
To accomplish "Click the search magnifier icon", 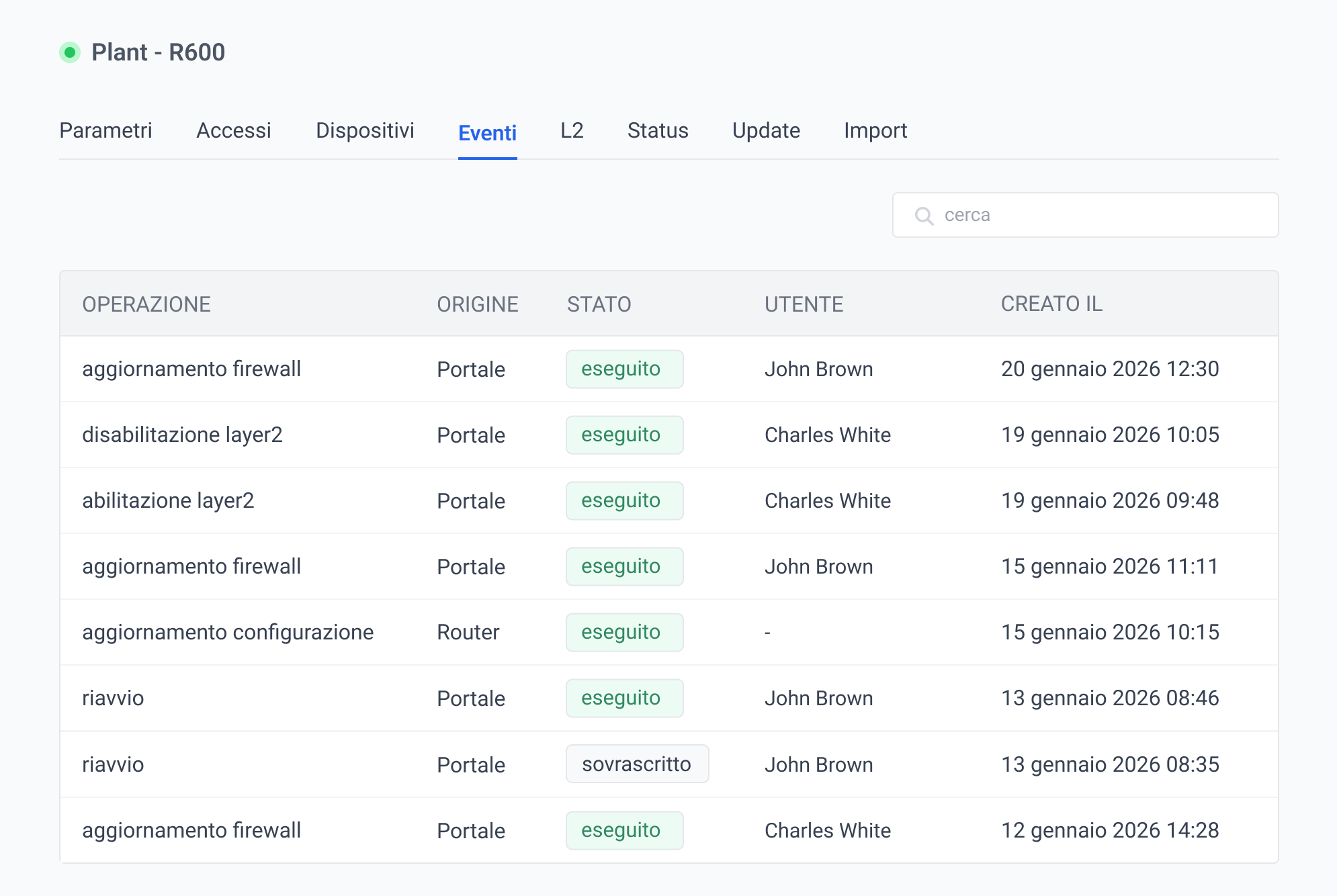I will pos(924,216).
